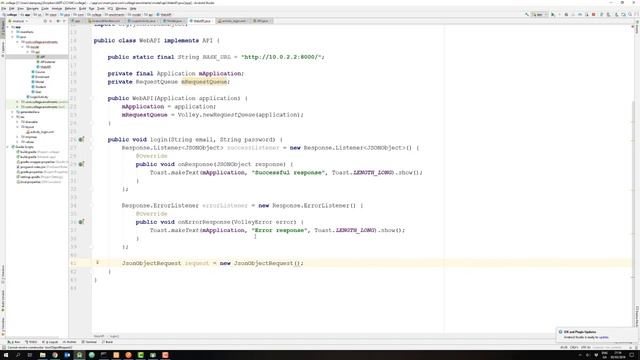The image size is (640, 360).
Task: Select settings.gradle in Gradle Scripts
Action: [x=40, y=177]
